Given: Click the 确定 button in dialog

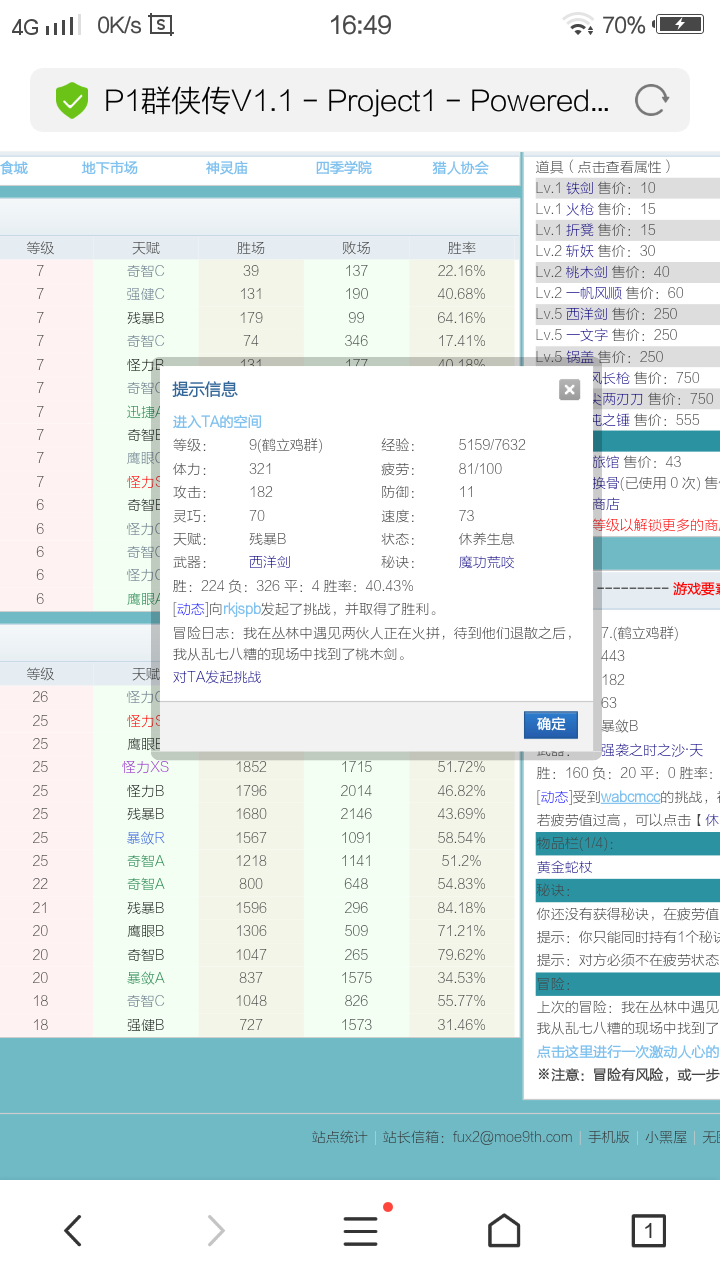Looking at the screenshot, I should pyautogui.click(x=551, y=725).
